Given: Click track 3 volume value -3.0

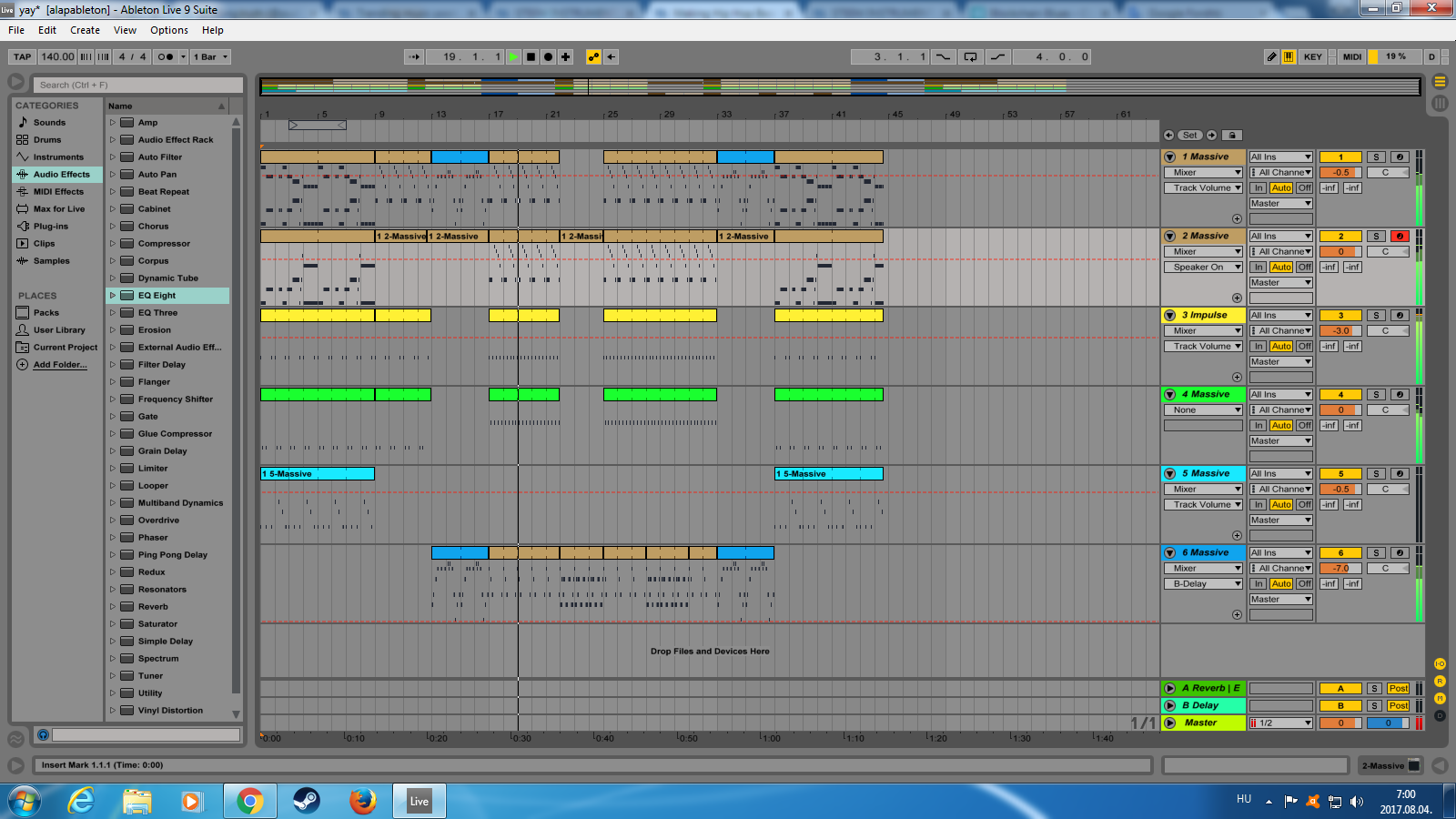Looking at the screenshot, I should click(x=1340, y=331).
